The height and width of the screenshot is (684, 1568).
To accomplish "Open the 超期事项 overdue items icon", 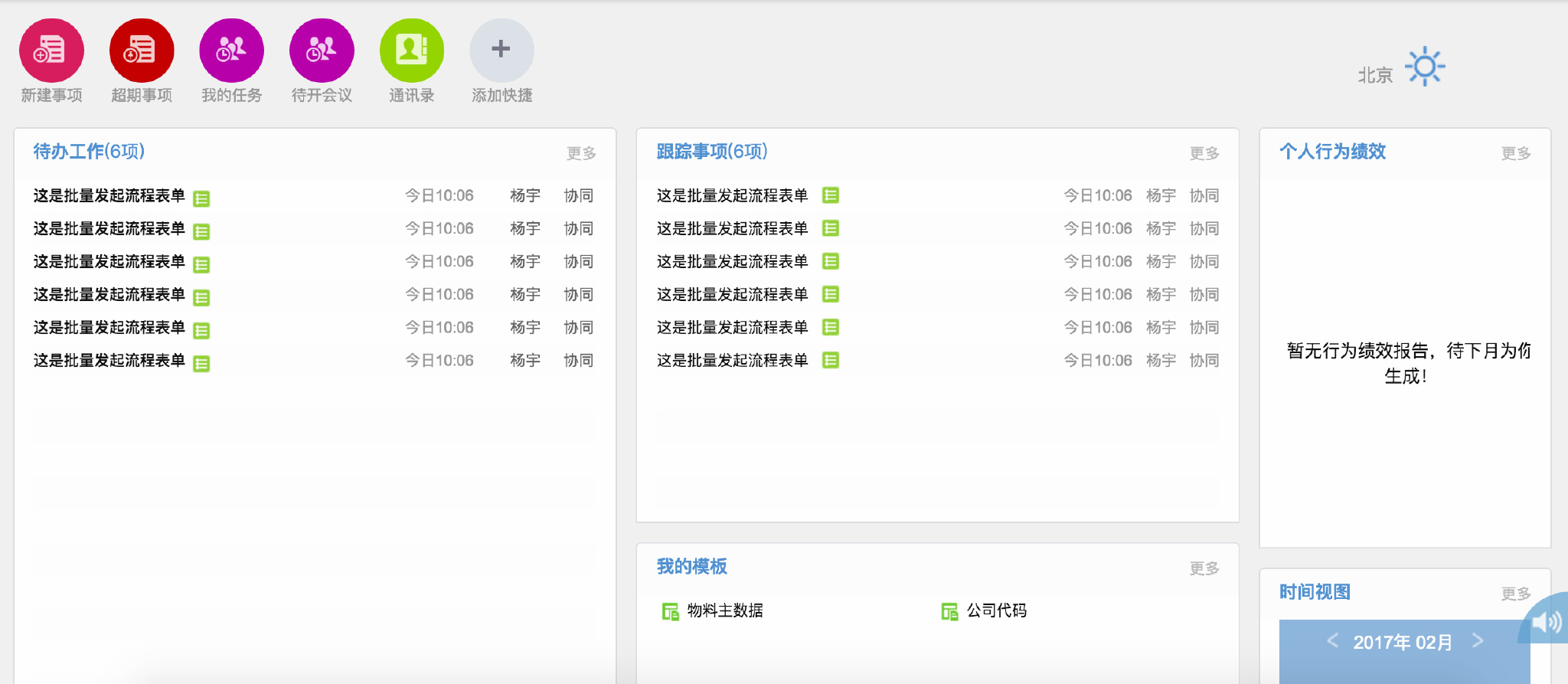I will (x=142, y=51).
